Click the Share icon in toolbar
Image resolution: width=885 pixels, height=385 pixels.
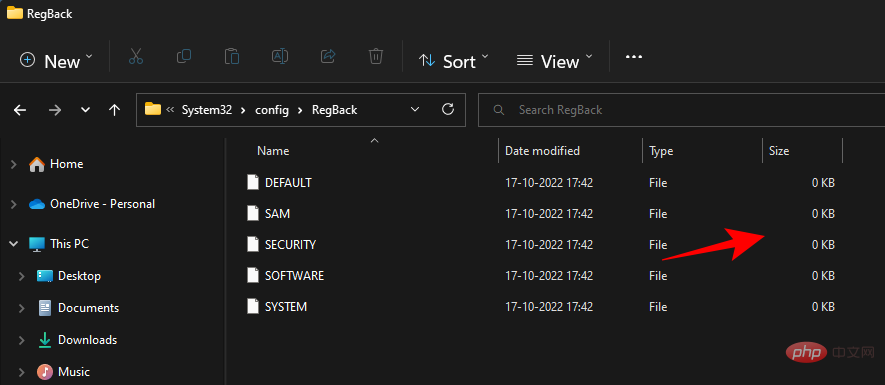[x=328, y=56]
